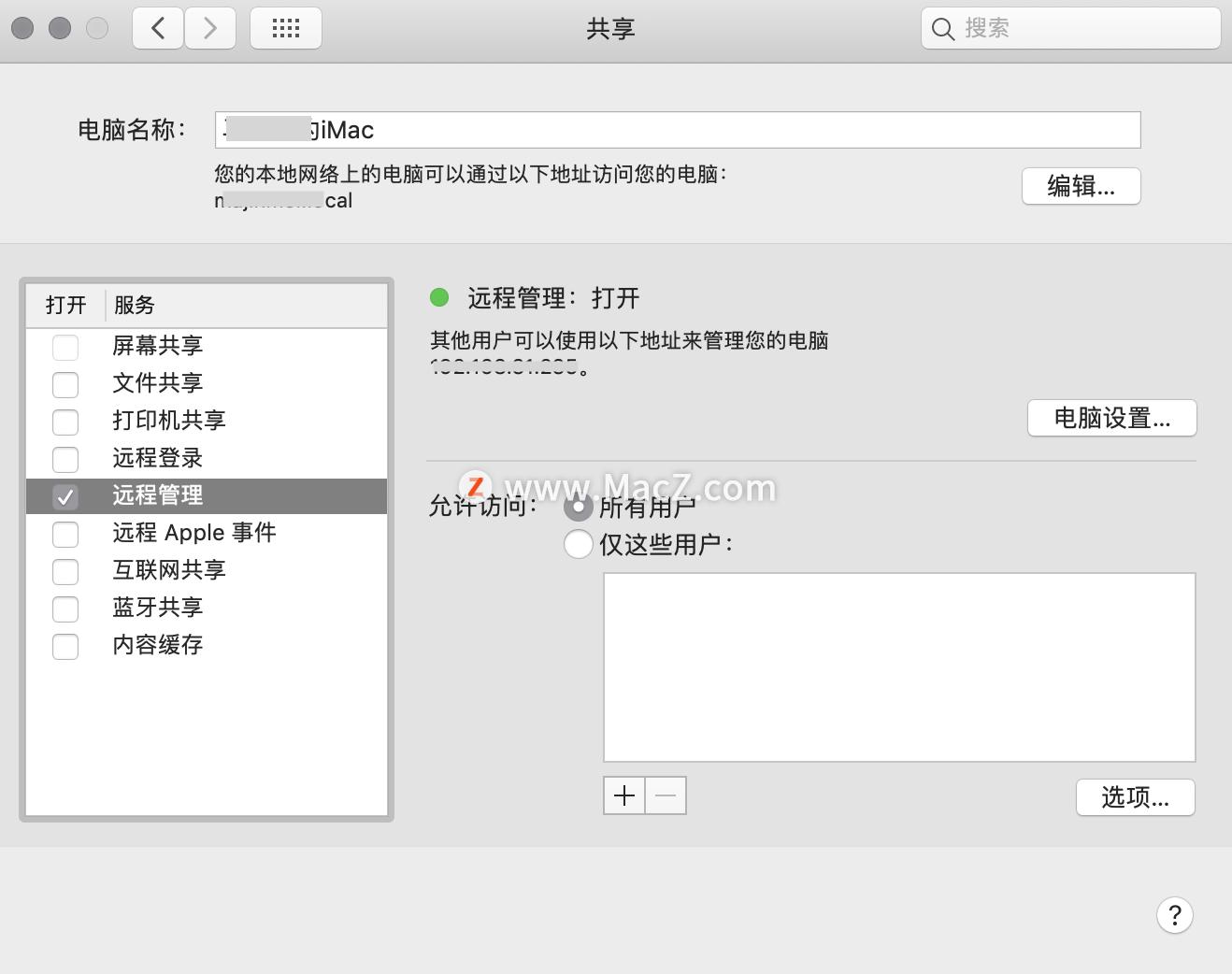The image size is (1232, 974).
Task: Enable 蓝牙共享 (Bluetooth Sharing) checkbox
Action: tap(65, 609)
